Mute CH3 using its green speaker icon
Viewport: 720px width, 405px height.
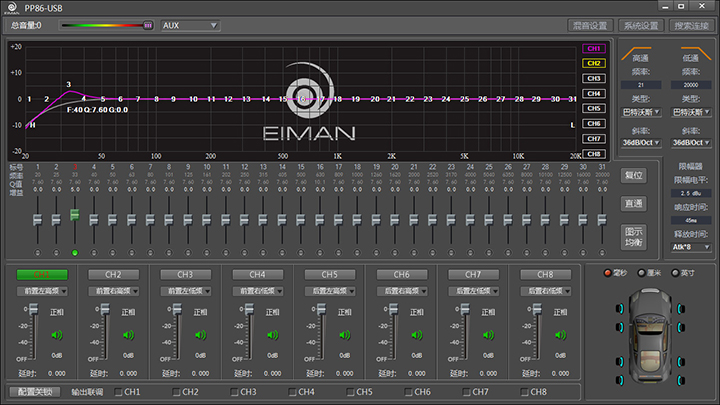point(201,335)
